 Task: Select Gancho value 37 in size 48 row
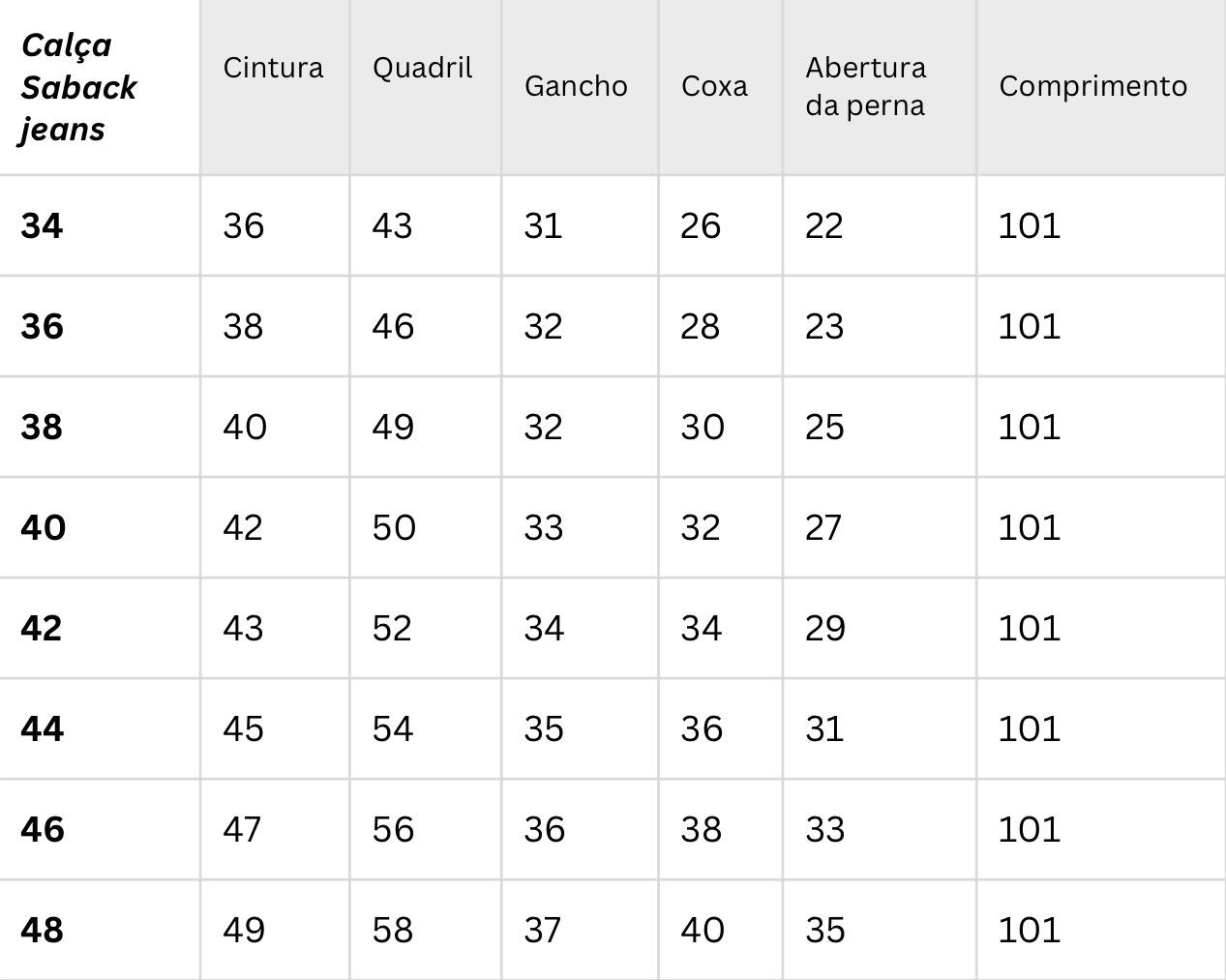point(543,930)
